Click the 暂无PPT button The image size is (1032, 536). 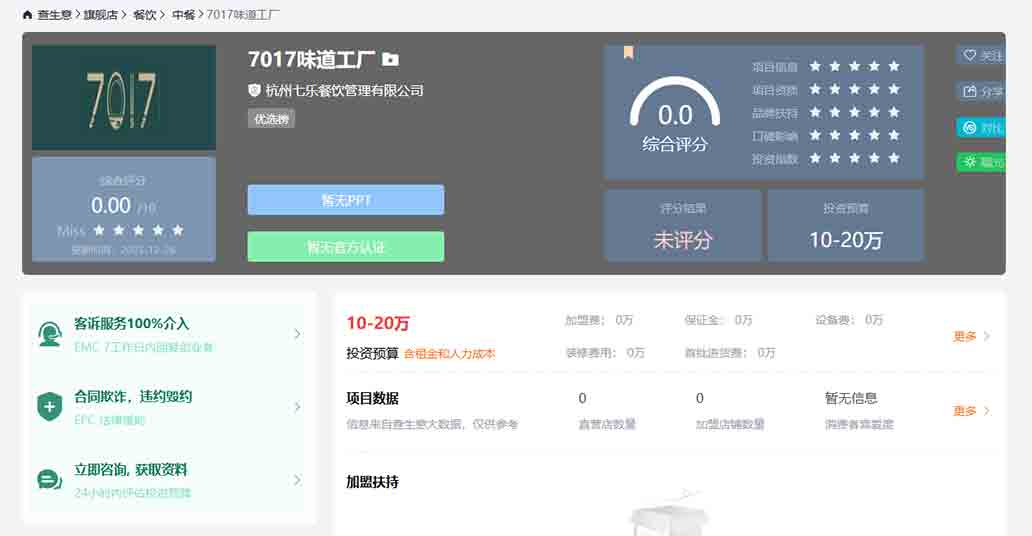click(x=345, y=200)
